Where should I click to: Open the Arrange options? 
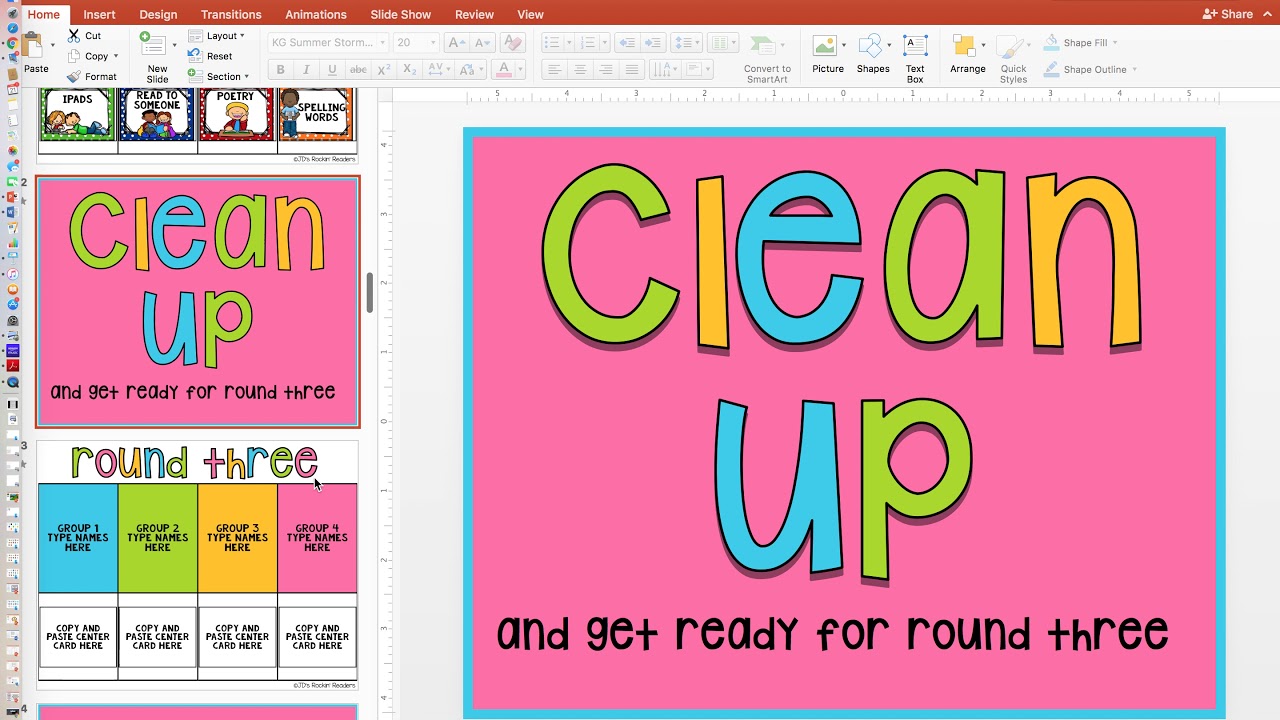click(x=967, y=55)
